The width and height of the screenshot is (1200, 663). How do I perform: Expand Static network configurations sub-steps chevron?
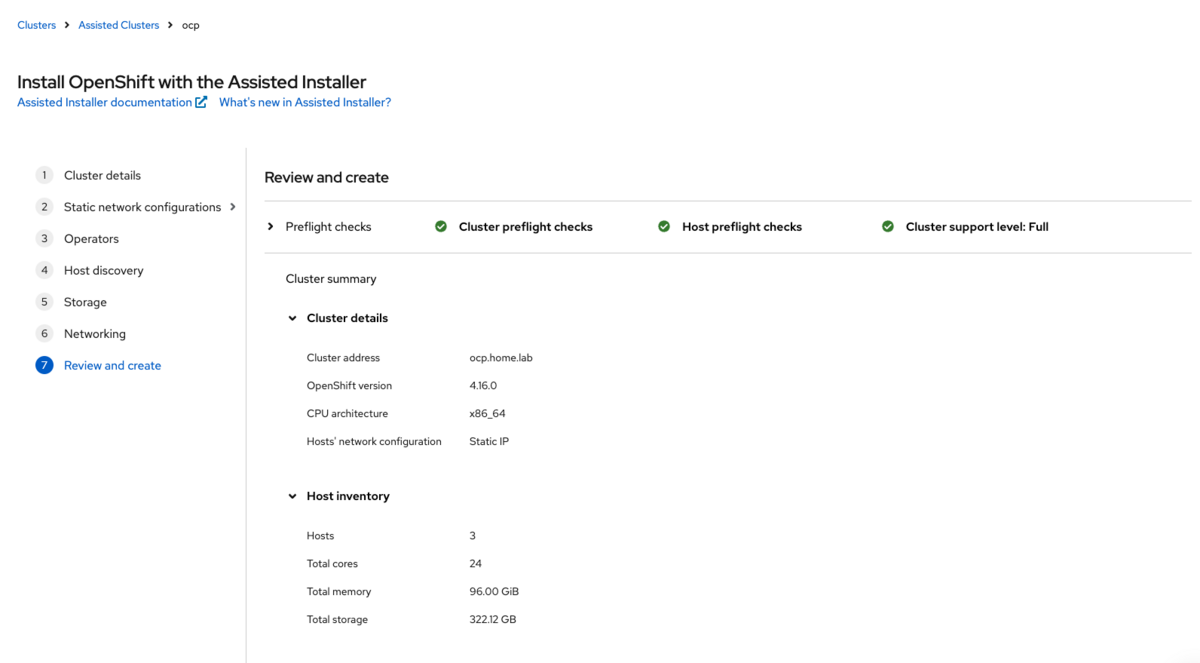click(233, 207)
